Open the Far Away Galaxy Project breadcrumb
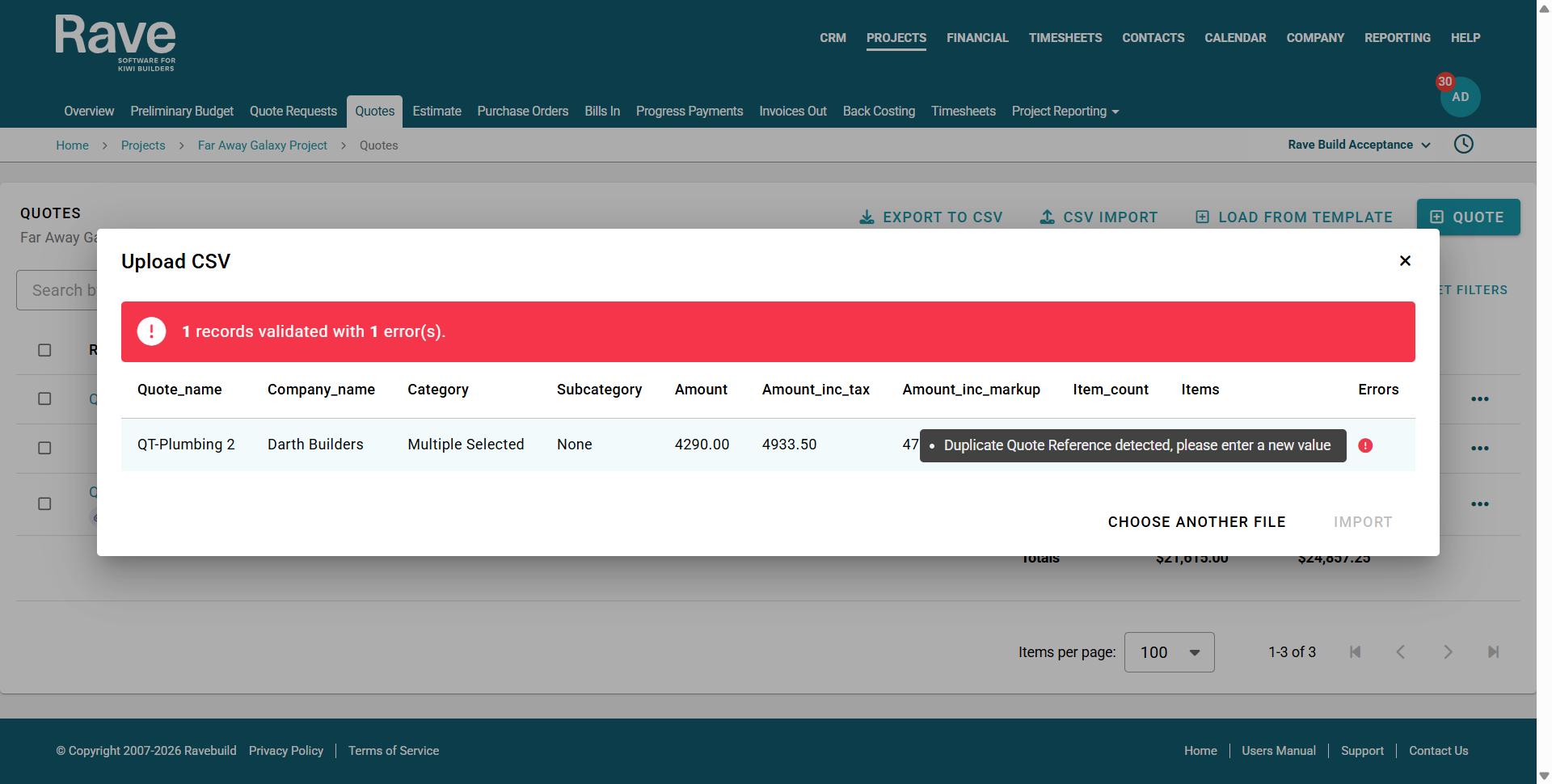Screen dimensions: 1552x784 point(263,145)
